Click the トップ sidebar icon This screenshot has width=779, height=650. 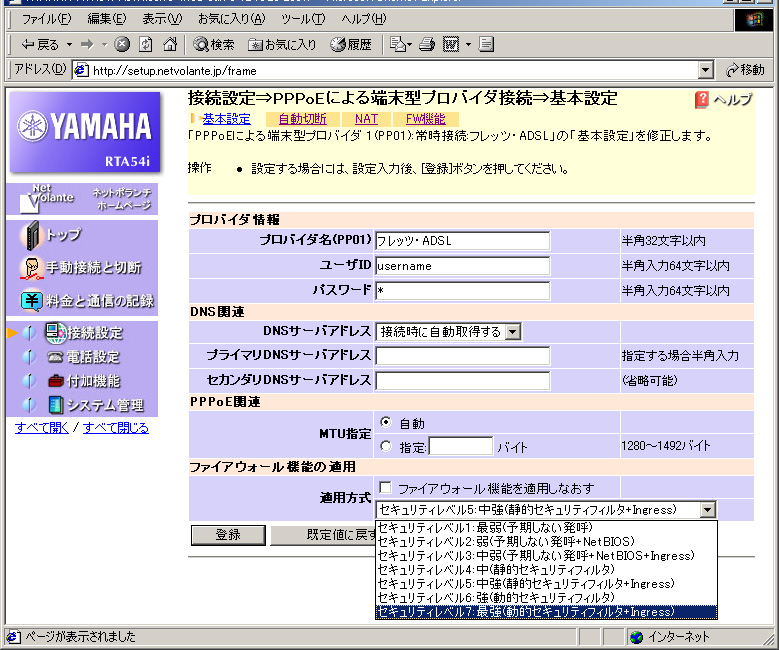point(33,235)
